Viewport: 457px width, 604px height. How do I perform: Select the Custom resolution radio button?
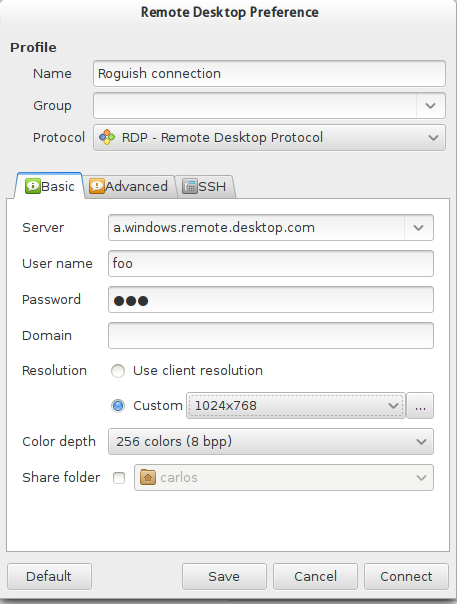pyautogui.click(x=118, y=406)
